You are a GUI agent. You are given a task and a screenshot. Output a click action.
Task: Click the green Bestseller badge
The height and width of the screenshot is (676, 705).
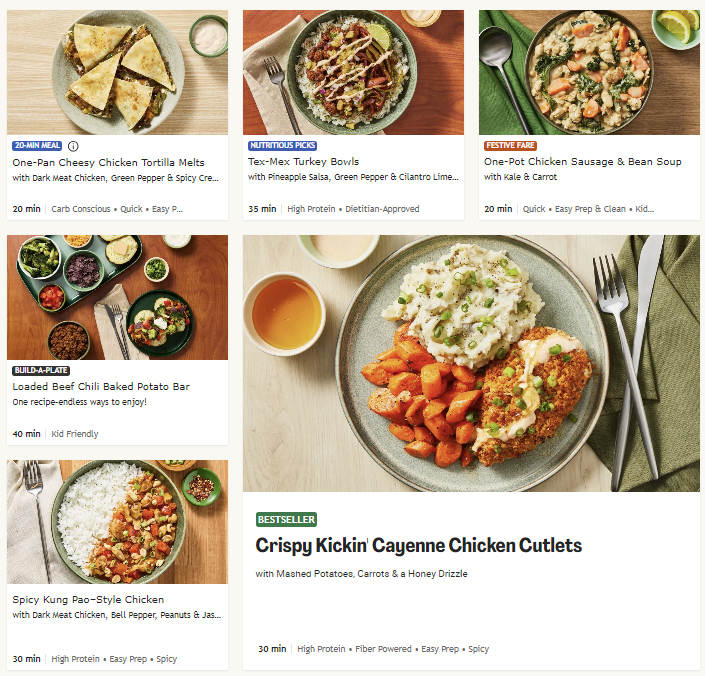click(286, 520)
